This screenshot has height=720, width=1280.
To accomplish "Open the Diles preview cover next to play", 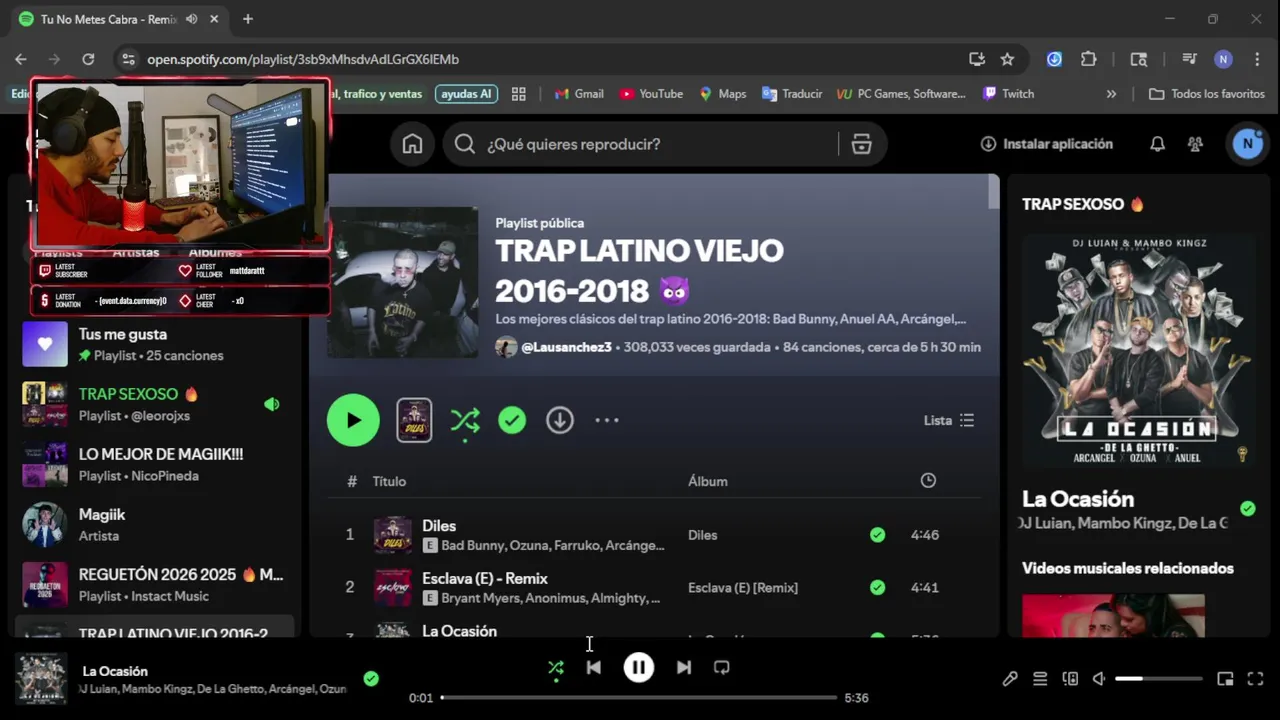I will point(414,420).
